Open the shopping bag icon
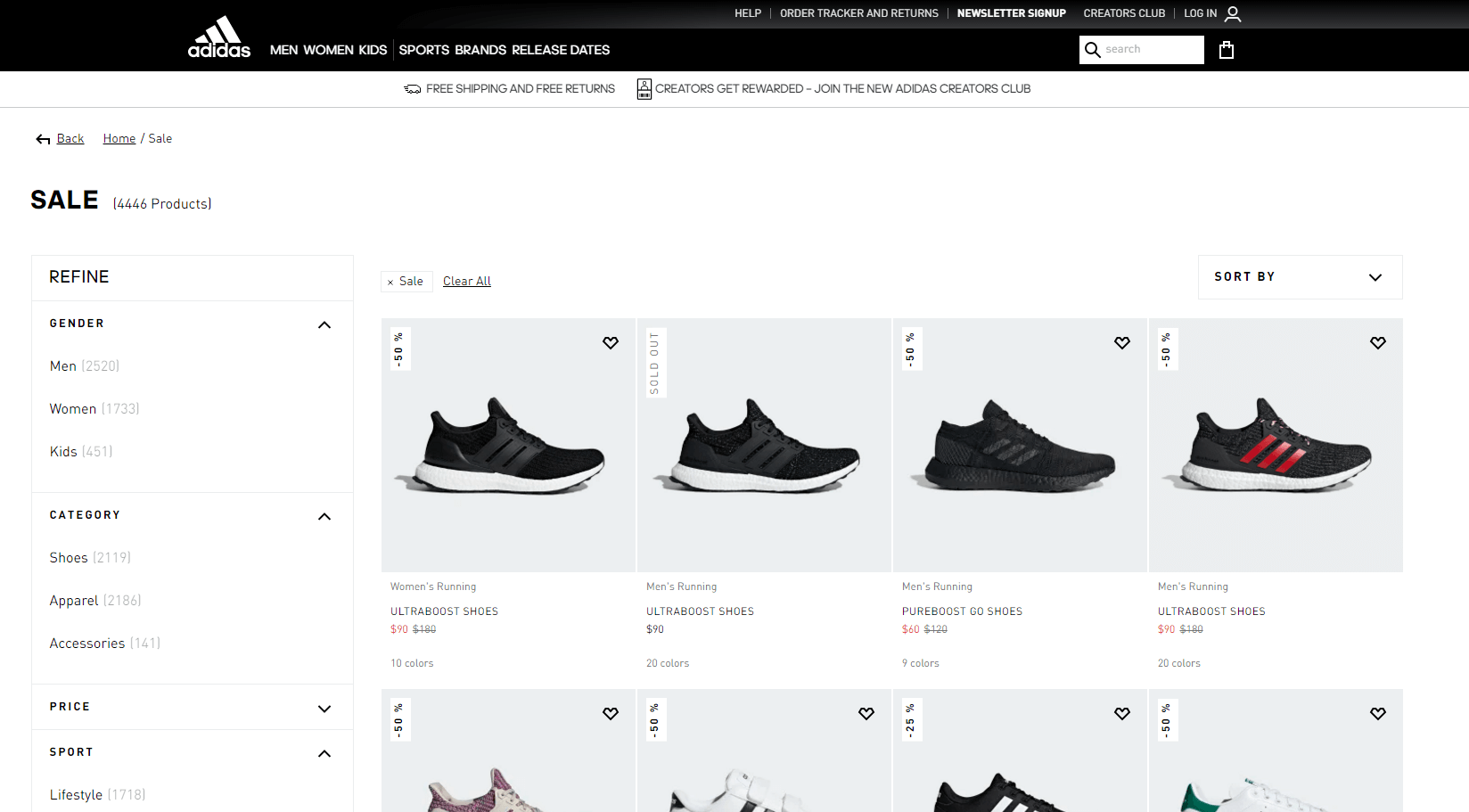1469x812 pixels. 1227,50
